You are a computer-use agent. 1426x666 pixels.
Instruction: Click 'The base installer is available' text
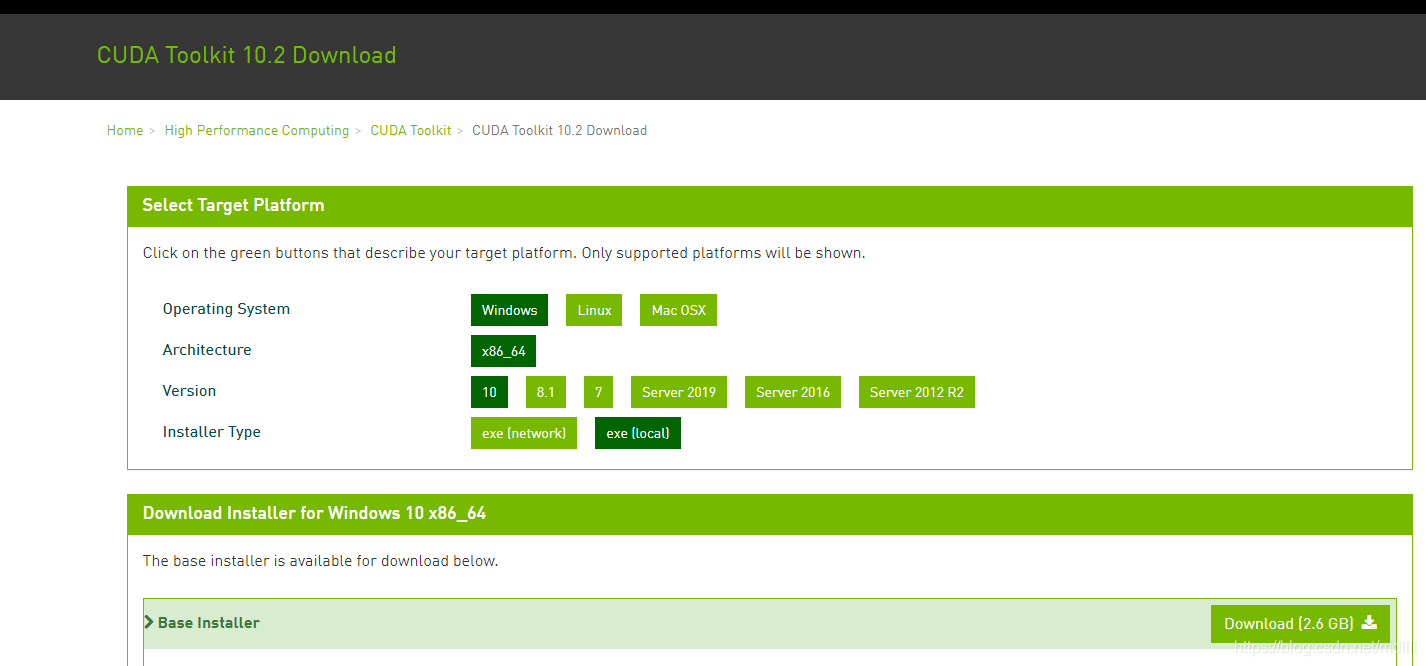pos(320,561)
